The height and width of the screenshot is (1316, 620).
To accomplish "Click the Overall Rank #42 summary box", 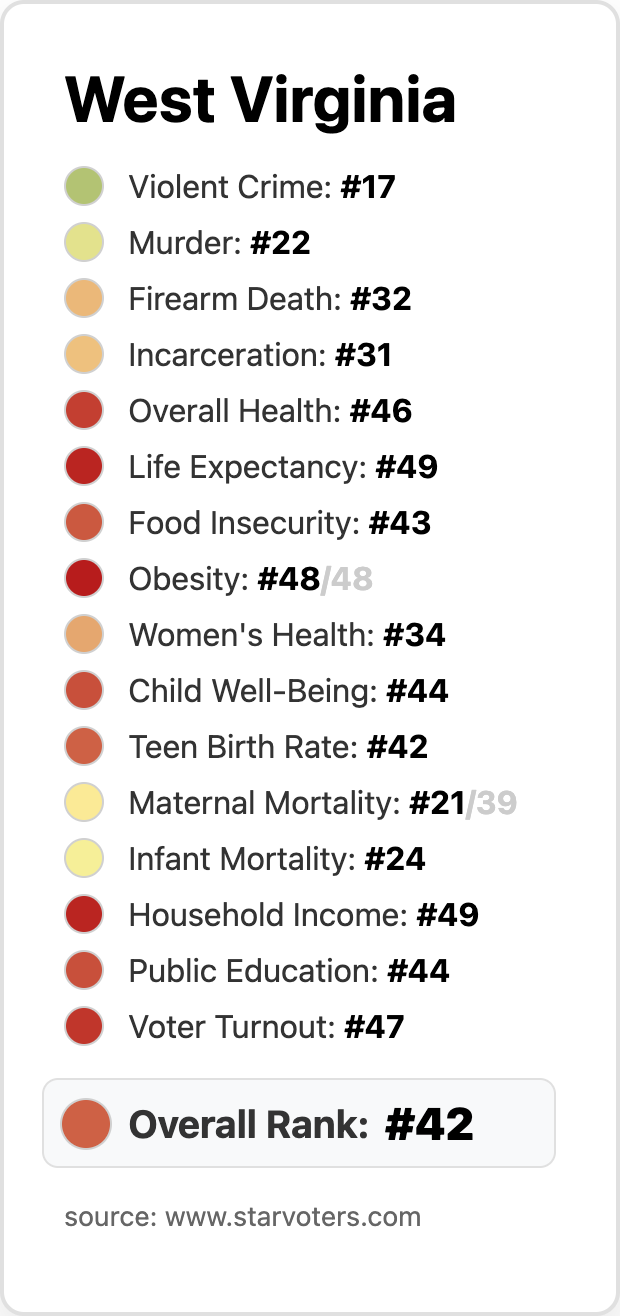I will coord(299,1123).
